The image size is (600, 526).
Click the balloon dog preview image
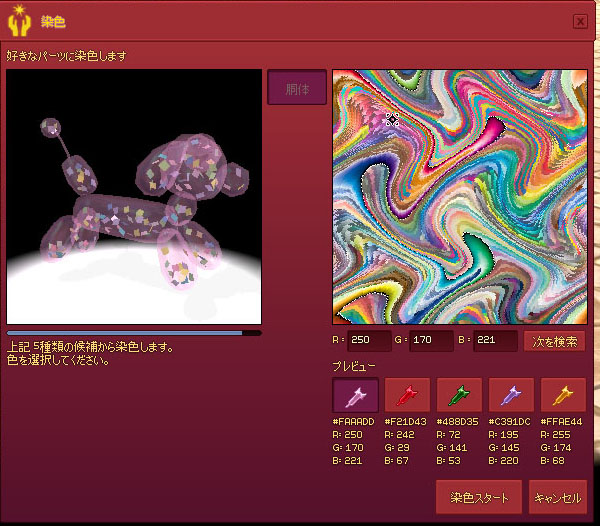[134, 197]
